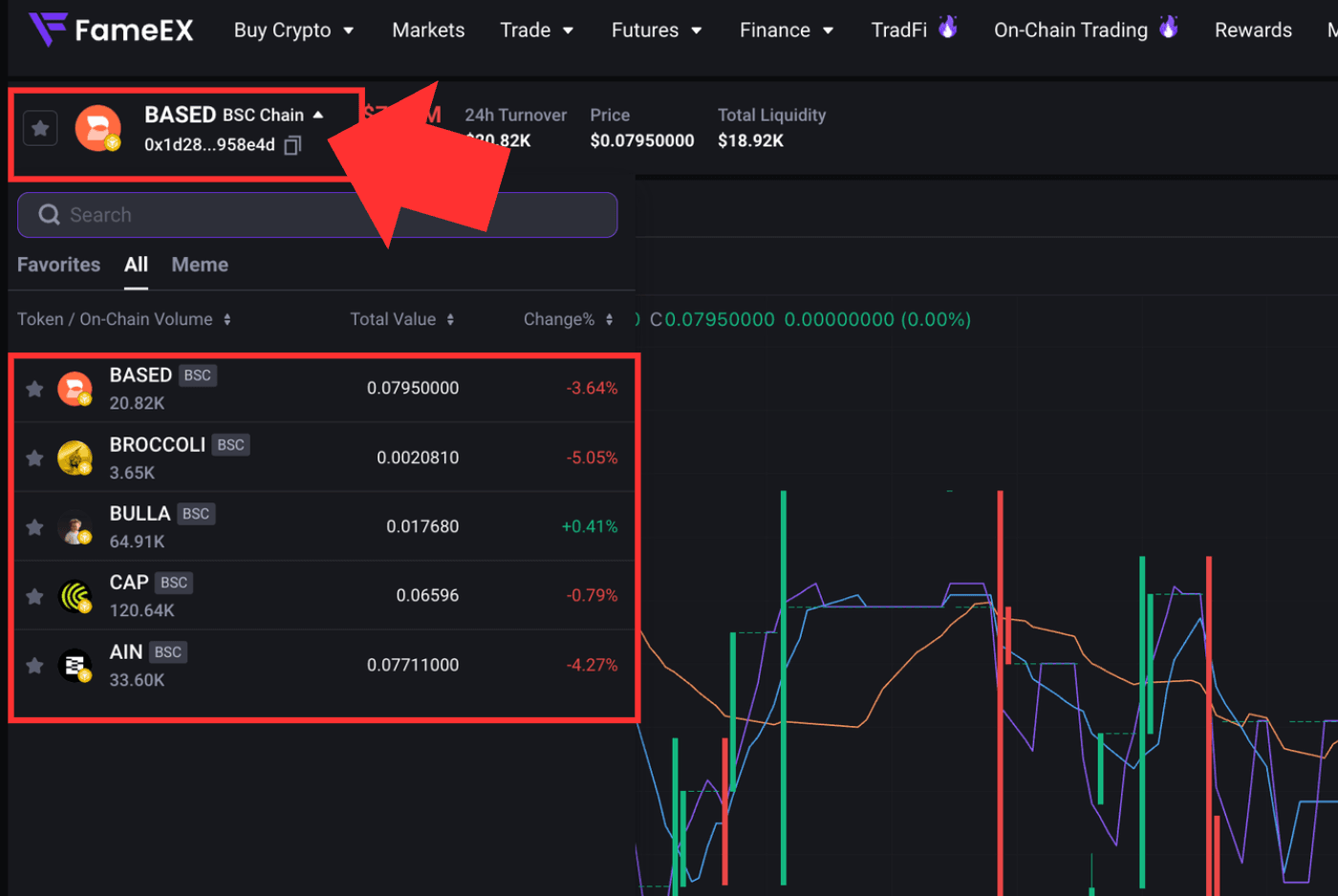This screenshot has height=896, width=1338.
Task: Expand the Trade dropdown menu
Action: click(536, 31)
